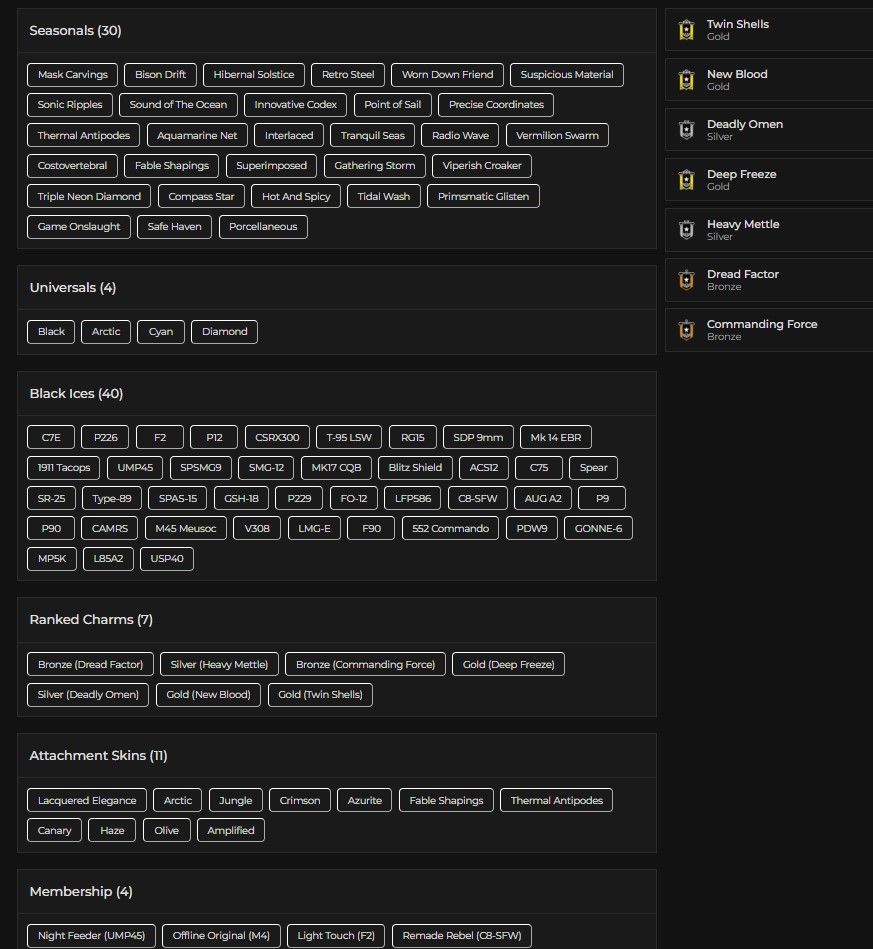Select the CSRX300 Black Ice tag
Viewport: 873px width, 949px height.
pos(277,437)
